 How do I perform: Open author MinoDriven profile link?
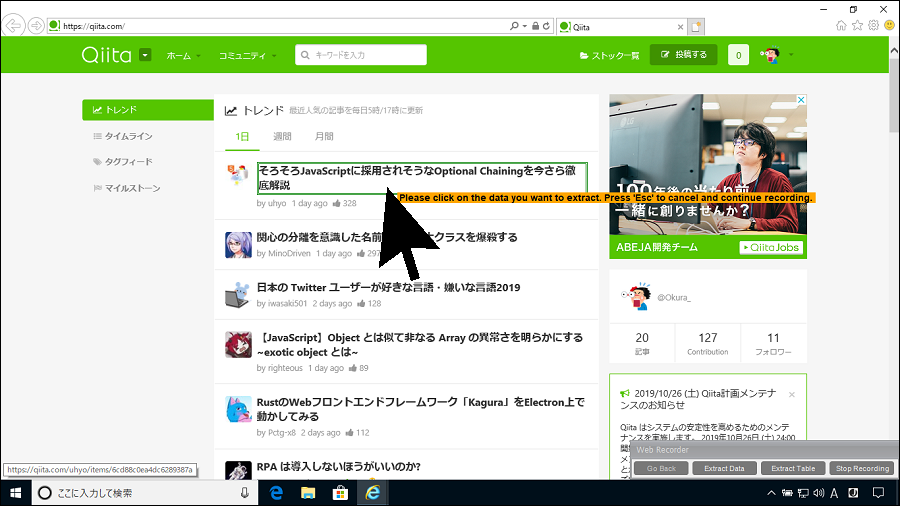pos(289,253)
